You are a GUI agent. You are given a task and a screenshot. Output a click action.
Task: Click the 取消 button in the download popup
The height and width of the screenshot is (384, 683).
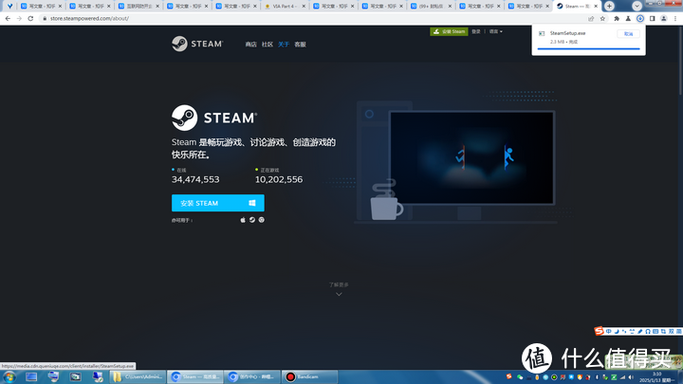coord(628,34)
